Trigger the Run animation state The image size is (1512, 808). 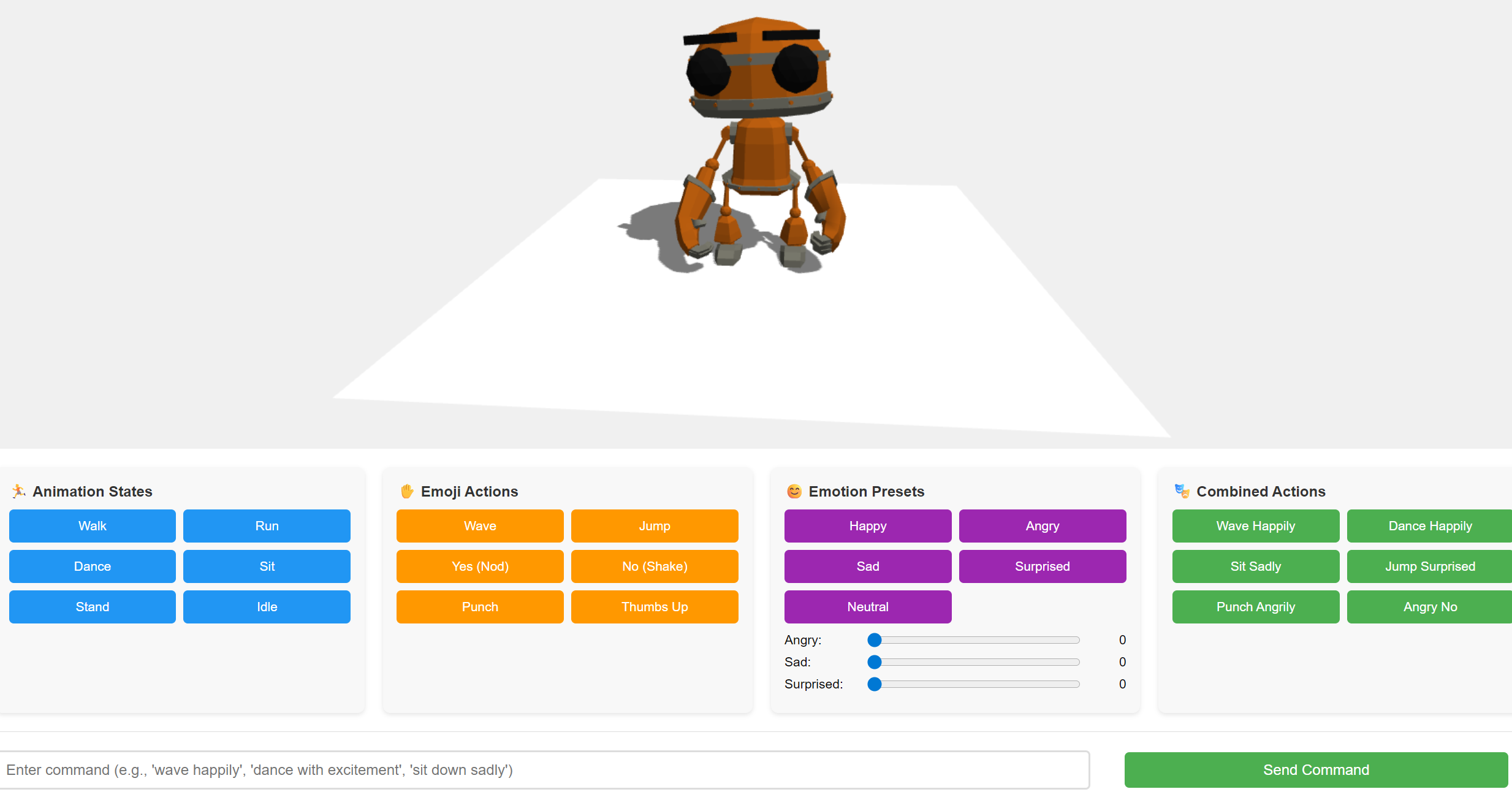tap(267, 525)
